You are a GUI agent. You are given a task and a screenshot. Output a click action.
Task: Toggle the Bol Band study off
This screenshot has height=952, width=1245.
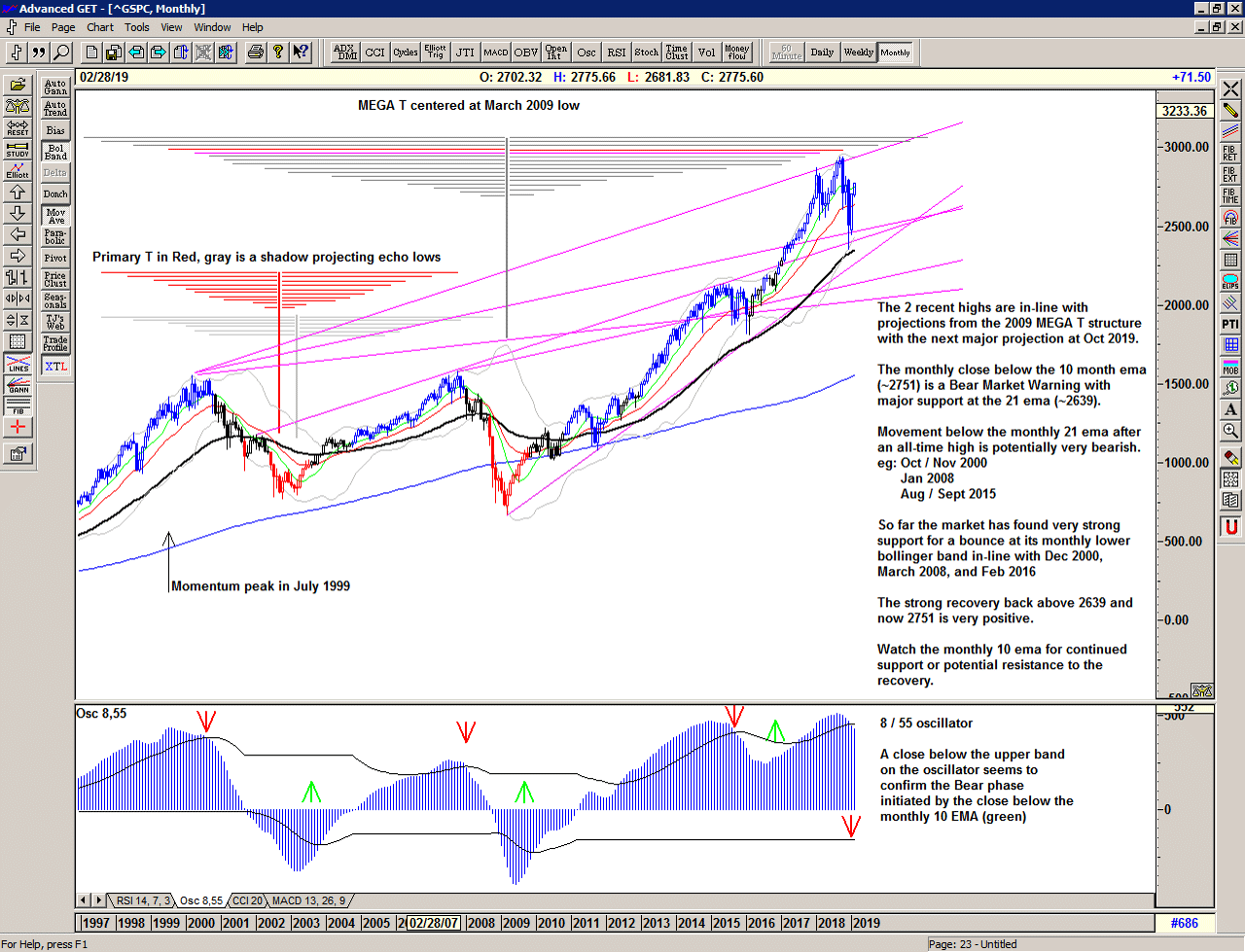pyautogui.click(x=54, y=151)
